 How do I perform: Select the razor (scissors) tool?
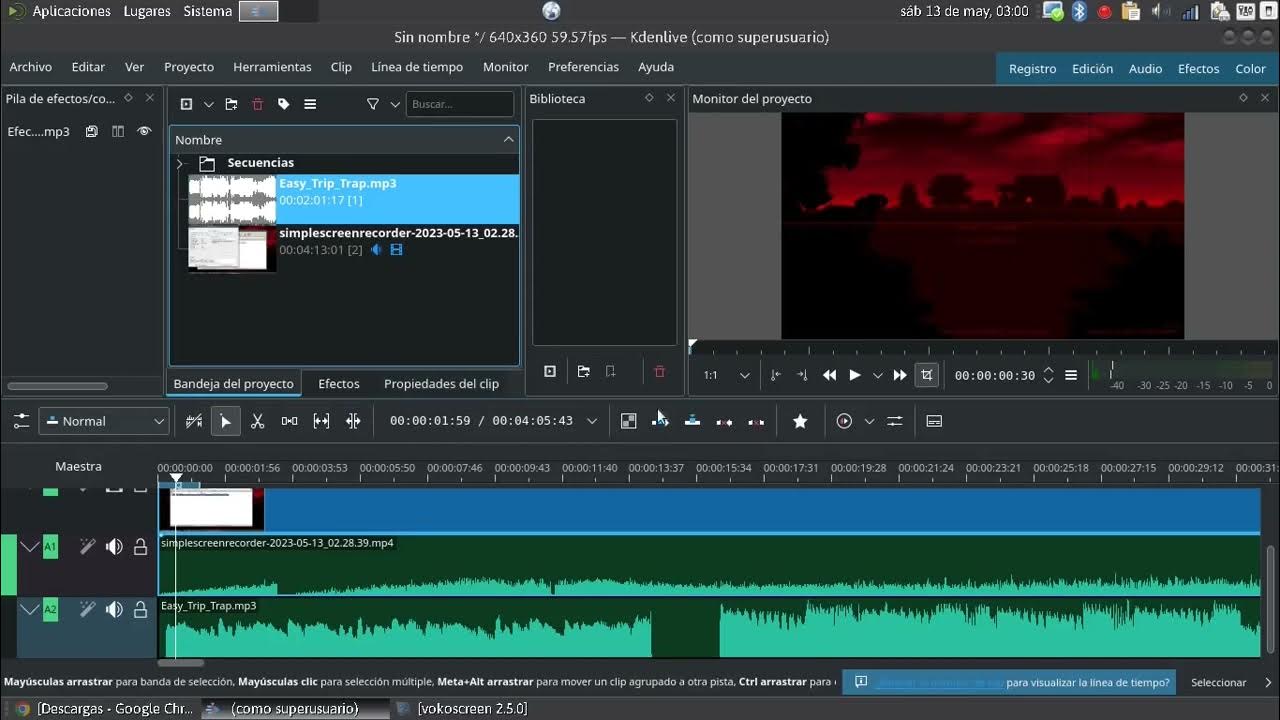pos(257,421)
